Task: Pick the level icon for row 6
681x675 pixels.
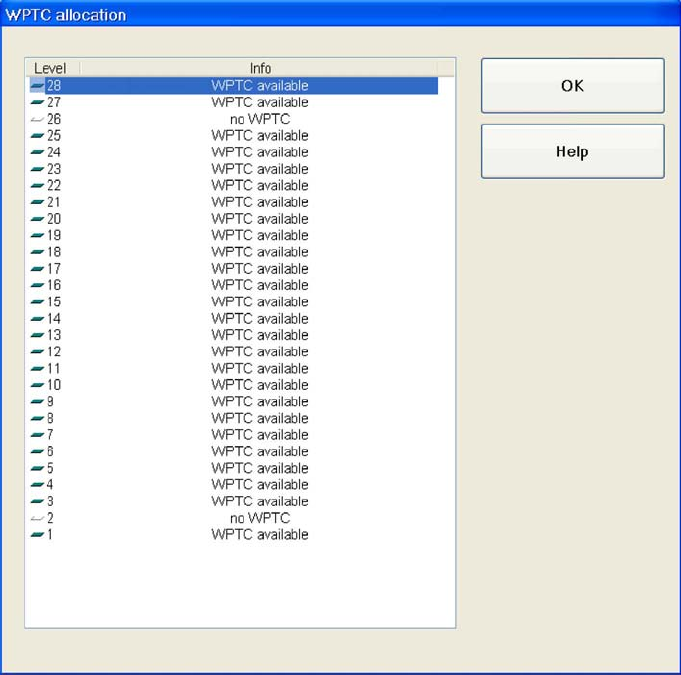Action: click(37, 451)
